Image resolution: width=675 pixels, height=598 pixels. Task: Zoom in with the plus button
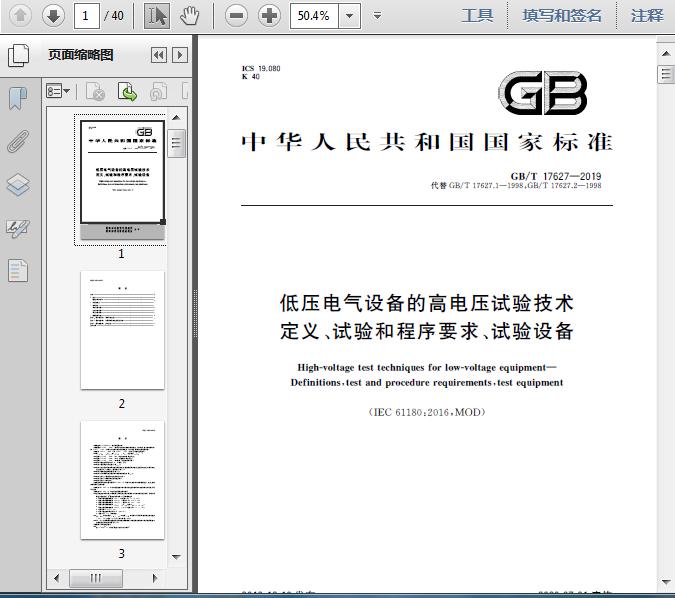pyautogui.click(x=269, y=15)
